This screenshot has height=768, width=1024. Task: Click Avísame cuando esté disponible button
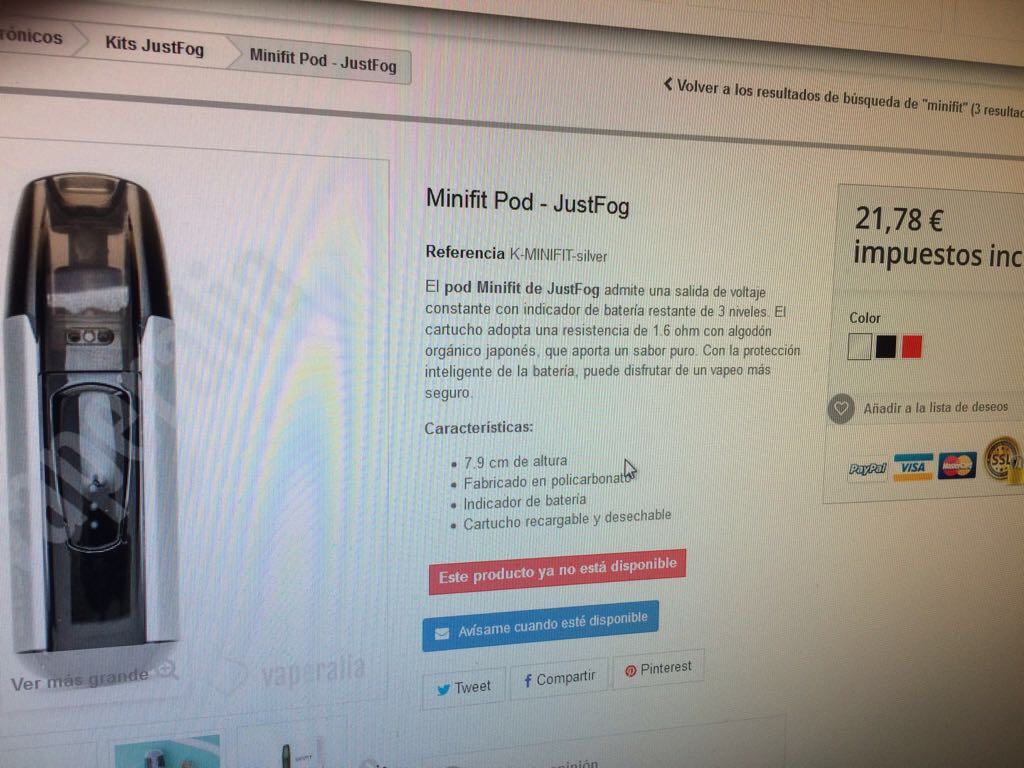pyautogui.click(x=540, y=626)
